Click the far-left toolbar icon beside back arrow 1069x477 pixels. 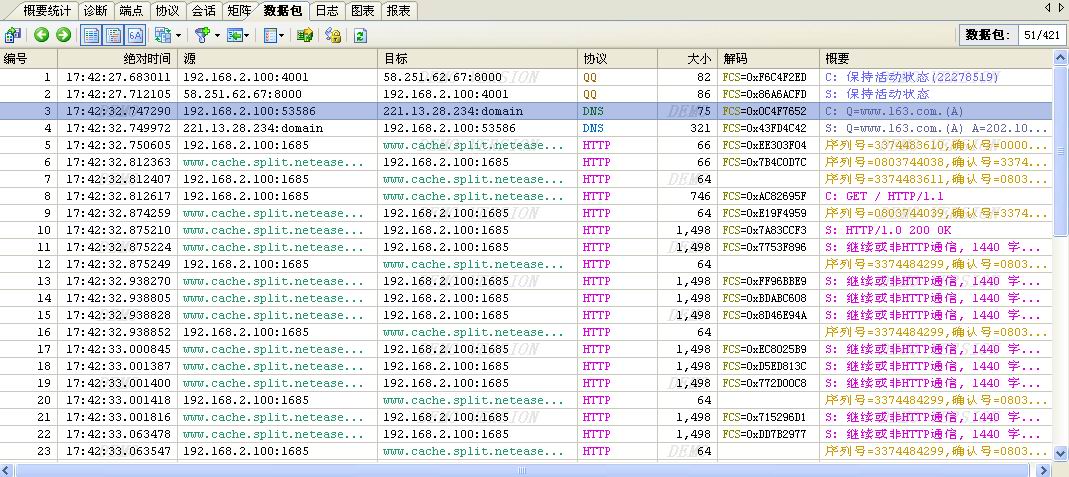[12, 35]
